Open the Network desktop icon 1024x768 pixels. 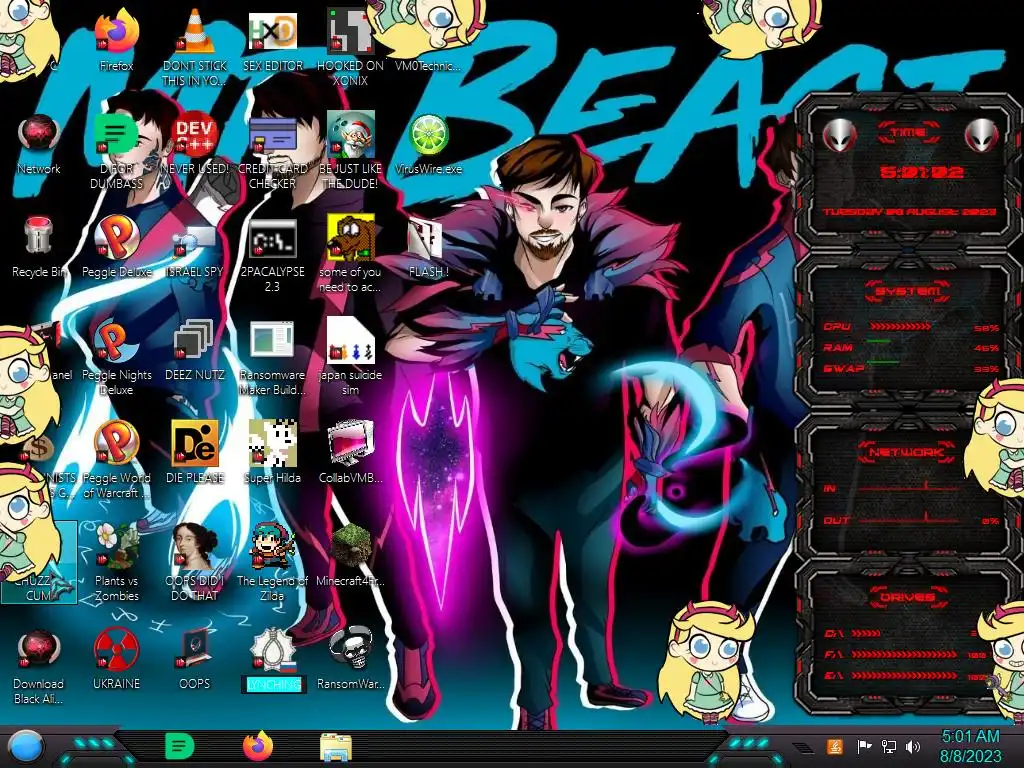click(x=39, y=135)
